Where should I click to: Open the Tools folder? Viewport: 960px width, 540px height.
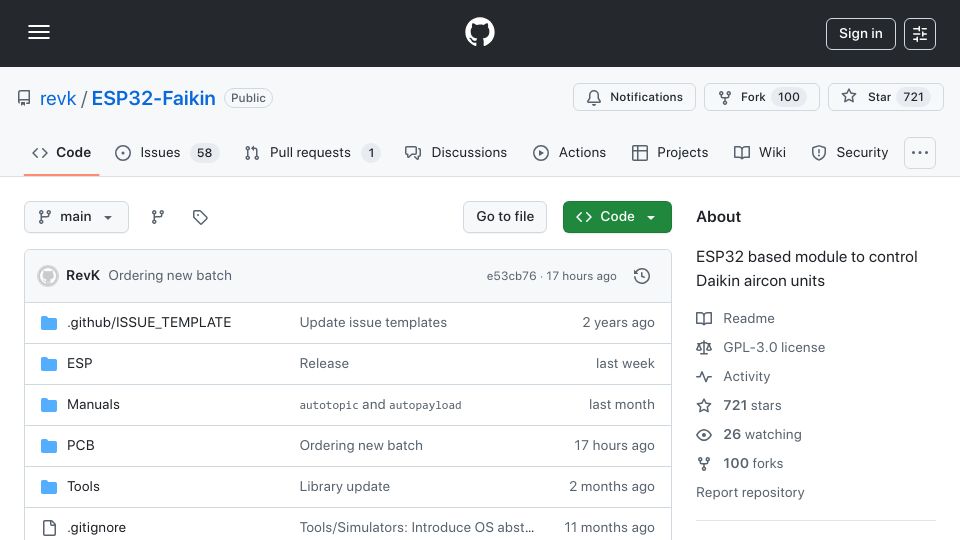tap(83, 487)
